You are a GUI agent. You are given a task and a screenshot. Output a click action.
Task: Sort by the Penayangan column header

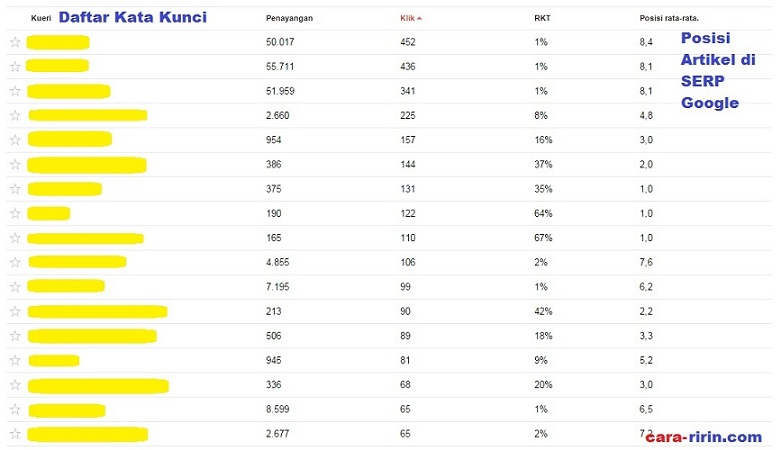[289, 18]
